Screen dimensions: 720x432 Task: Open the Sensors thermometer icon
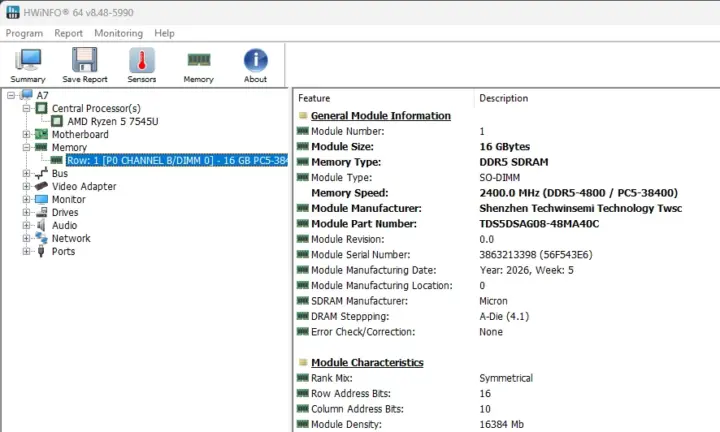point(142,60)
